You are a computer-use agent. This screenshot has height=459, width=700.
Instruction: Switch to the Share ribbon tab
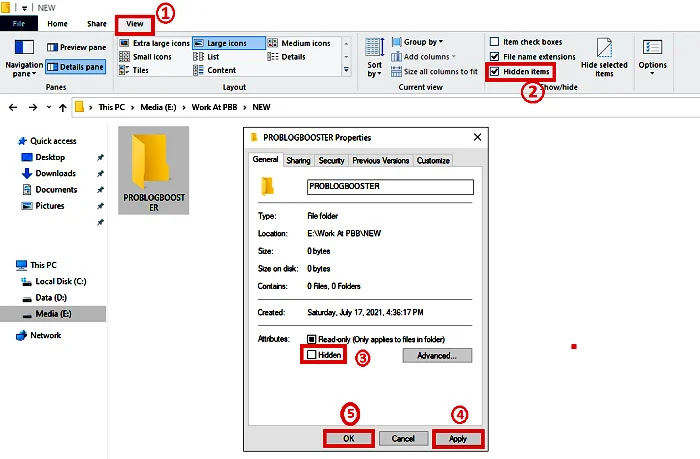pyautogui.click(x=97, y=24)
